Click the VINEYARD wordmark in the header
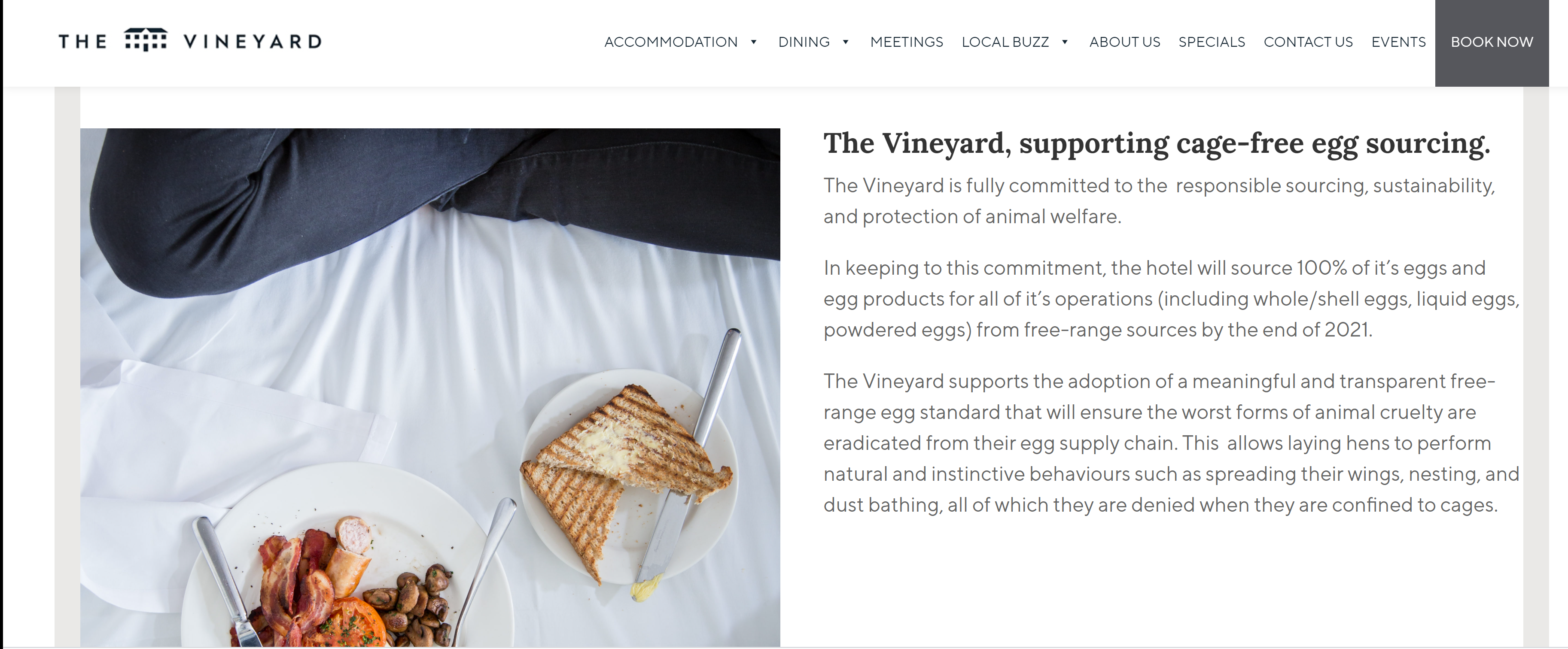 click(x=253, y=41)
